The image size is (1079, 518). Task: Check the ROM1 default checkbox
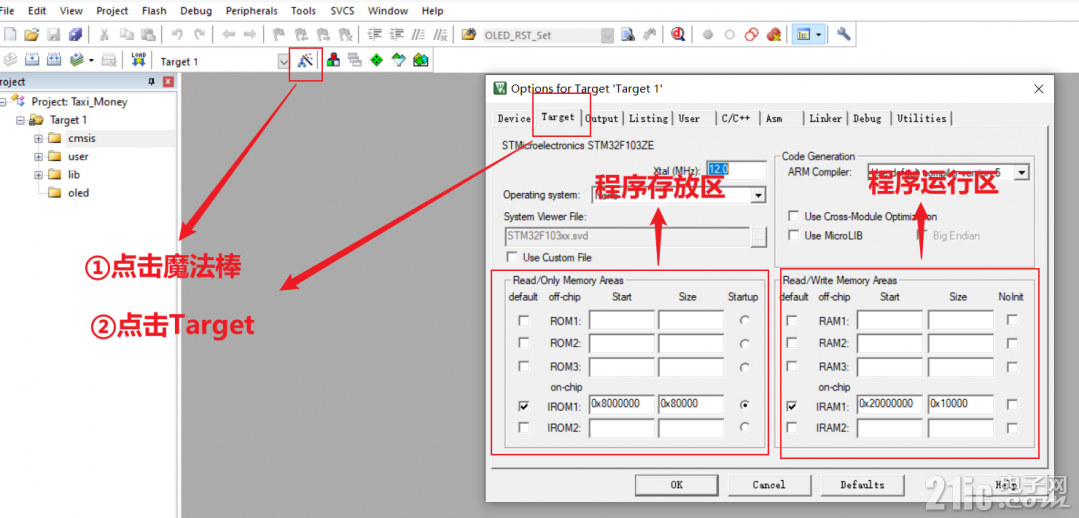pos(524,321)
